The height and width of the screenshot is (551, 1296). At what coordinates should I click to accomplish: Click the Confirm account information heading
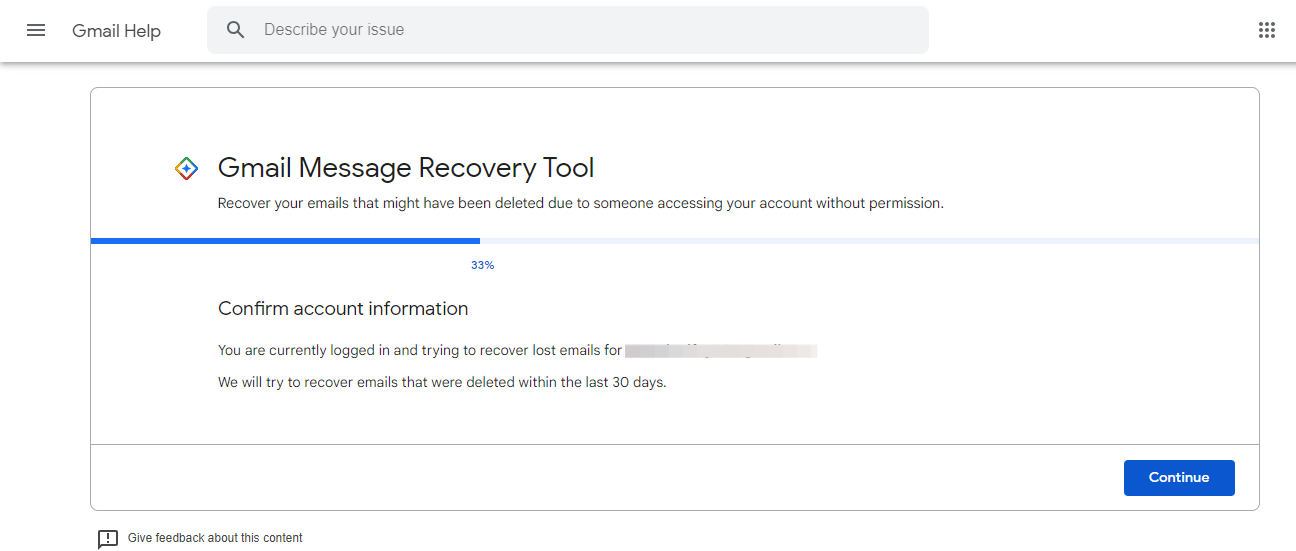[343, 309]
